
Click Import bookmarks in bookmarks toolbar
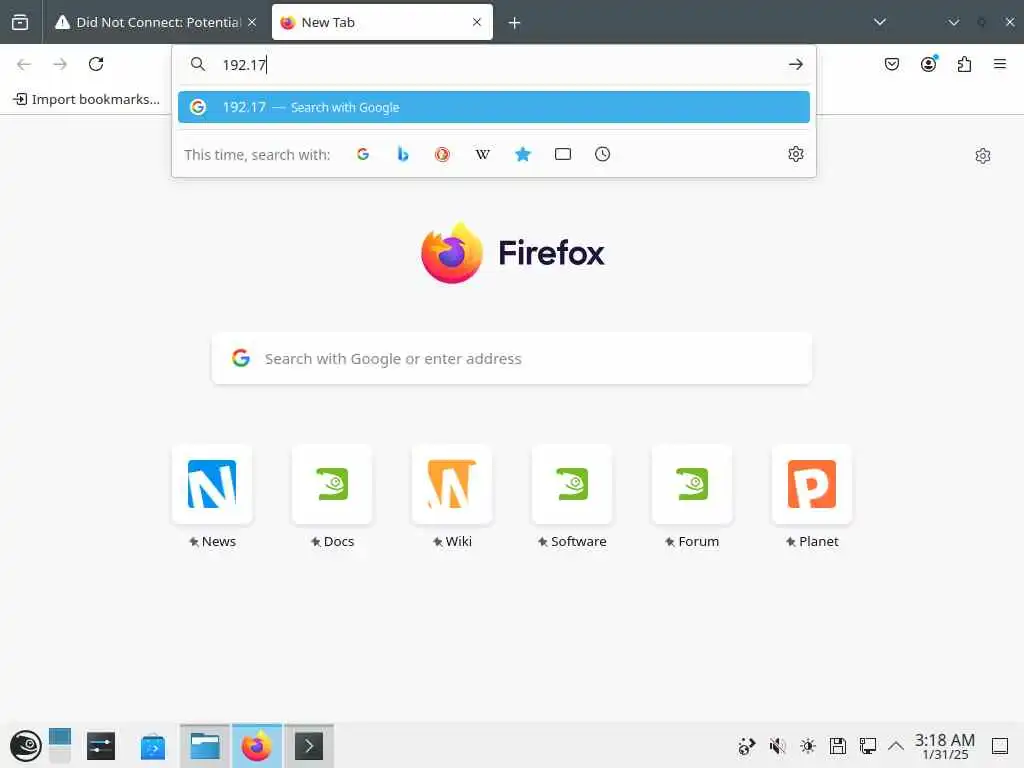click(x=87, y=99)
